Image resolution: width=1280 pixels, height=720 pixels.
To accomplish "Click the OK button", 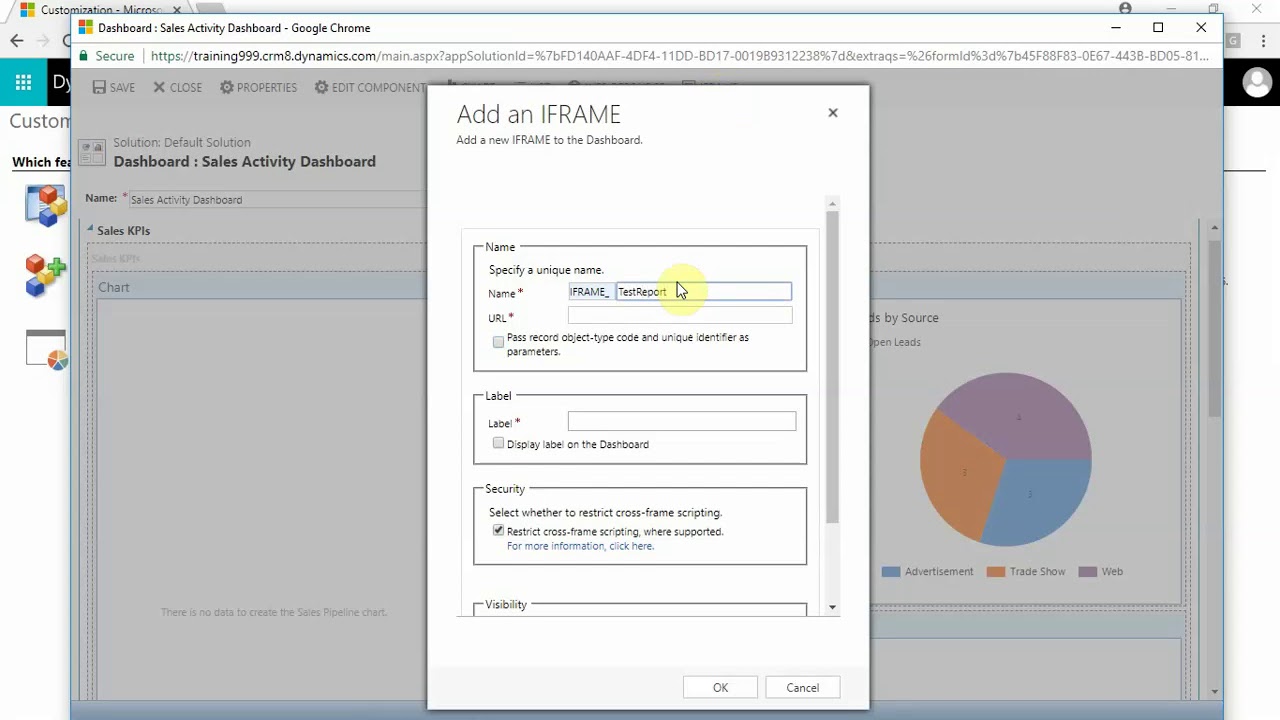I will (x=720, y=688).
